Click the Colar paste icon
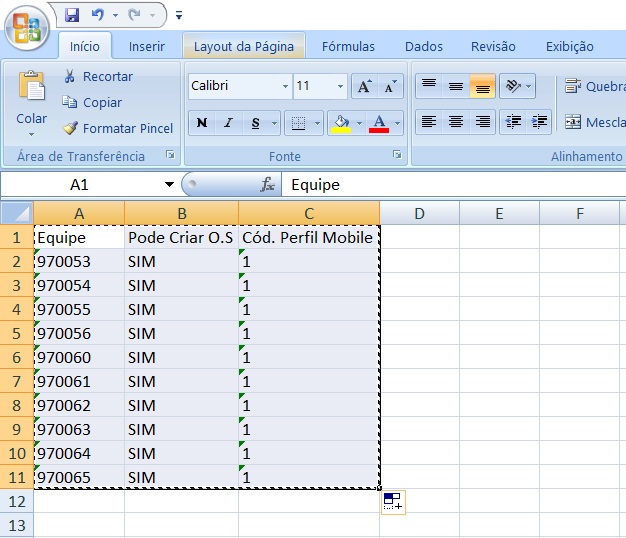Screen dimensions: 626x538 click(x=32, y=88)
